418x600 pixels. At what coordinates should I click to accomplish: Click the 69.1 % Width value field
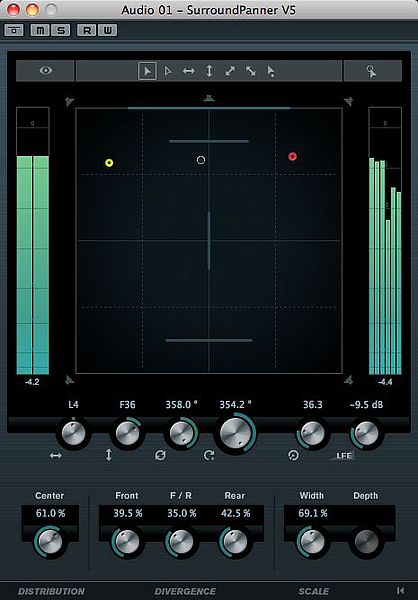pyautogui.click(x=313, y=514)
